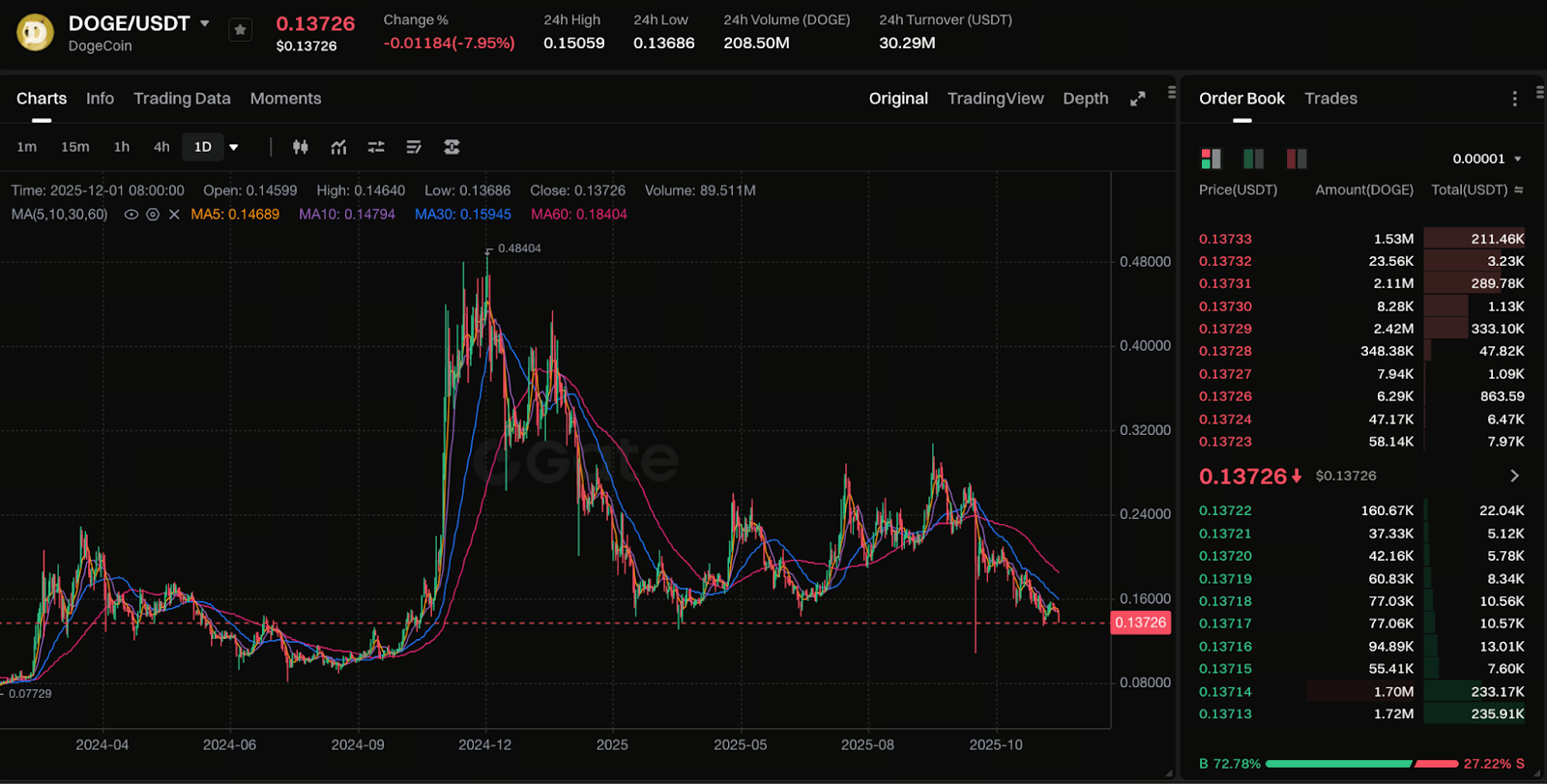Select ask price 0.13729 in order book

click(x=1225, y=329)
